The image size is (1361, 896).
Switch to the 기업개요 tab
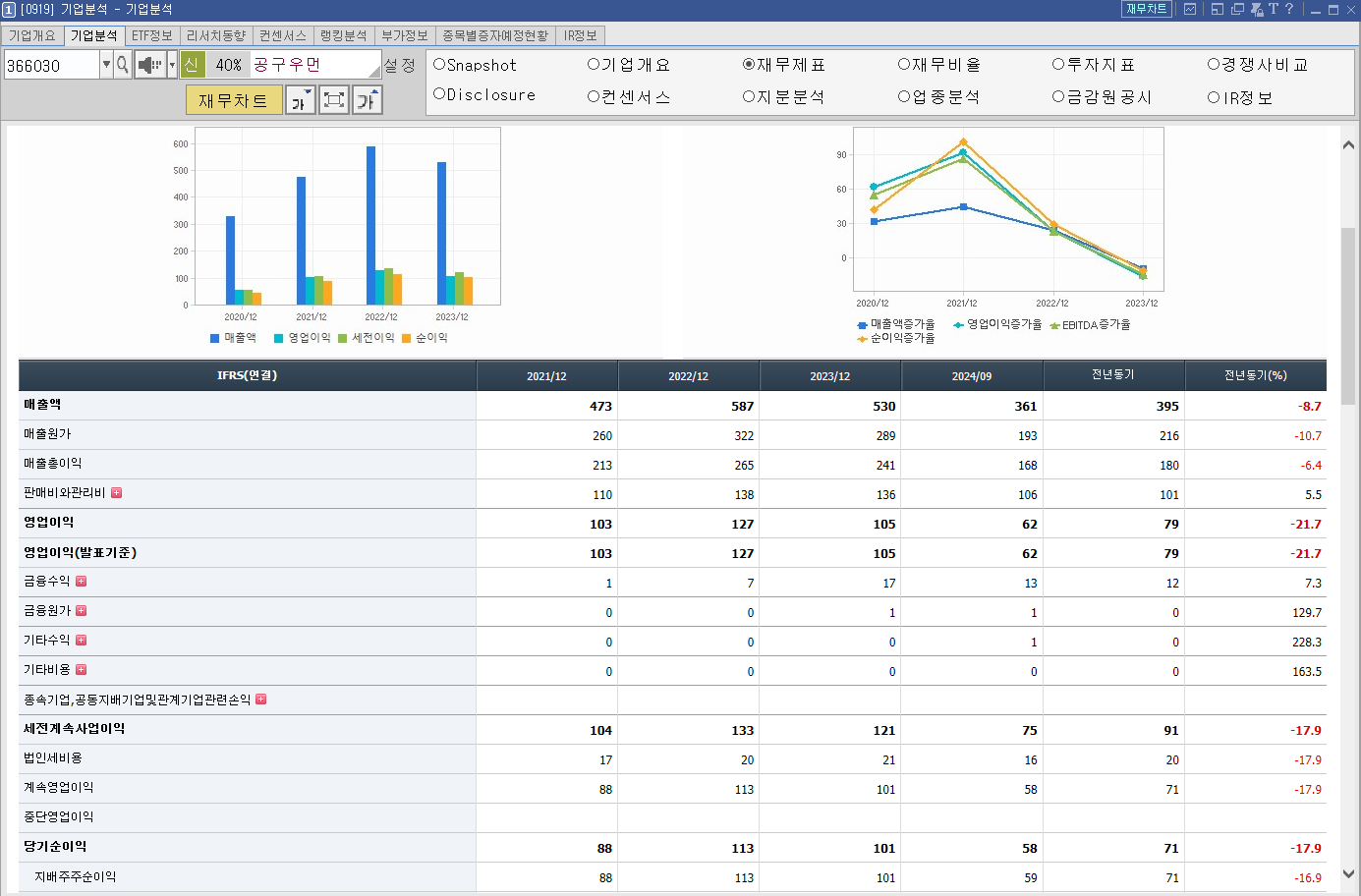click(x=32, y=35)
